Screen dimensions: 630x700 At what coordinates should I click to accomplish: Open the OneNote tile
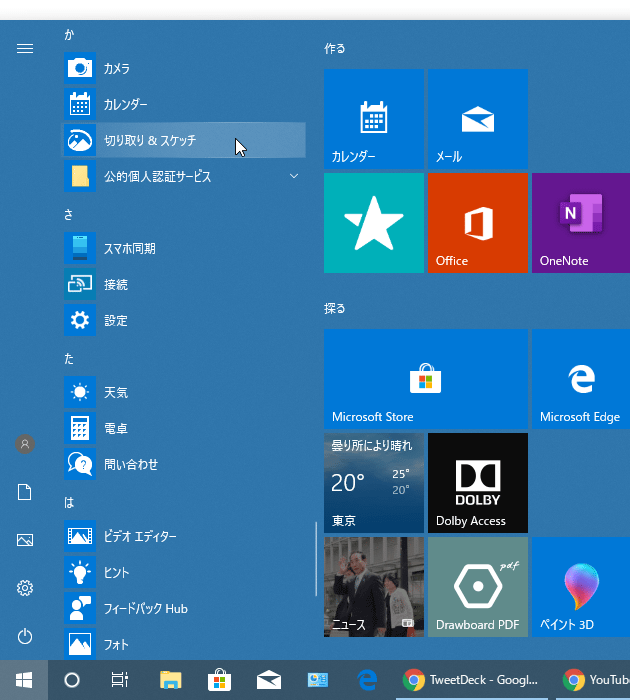(581, 223)
